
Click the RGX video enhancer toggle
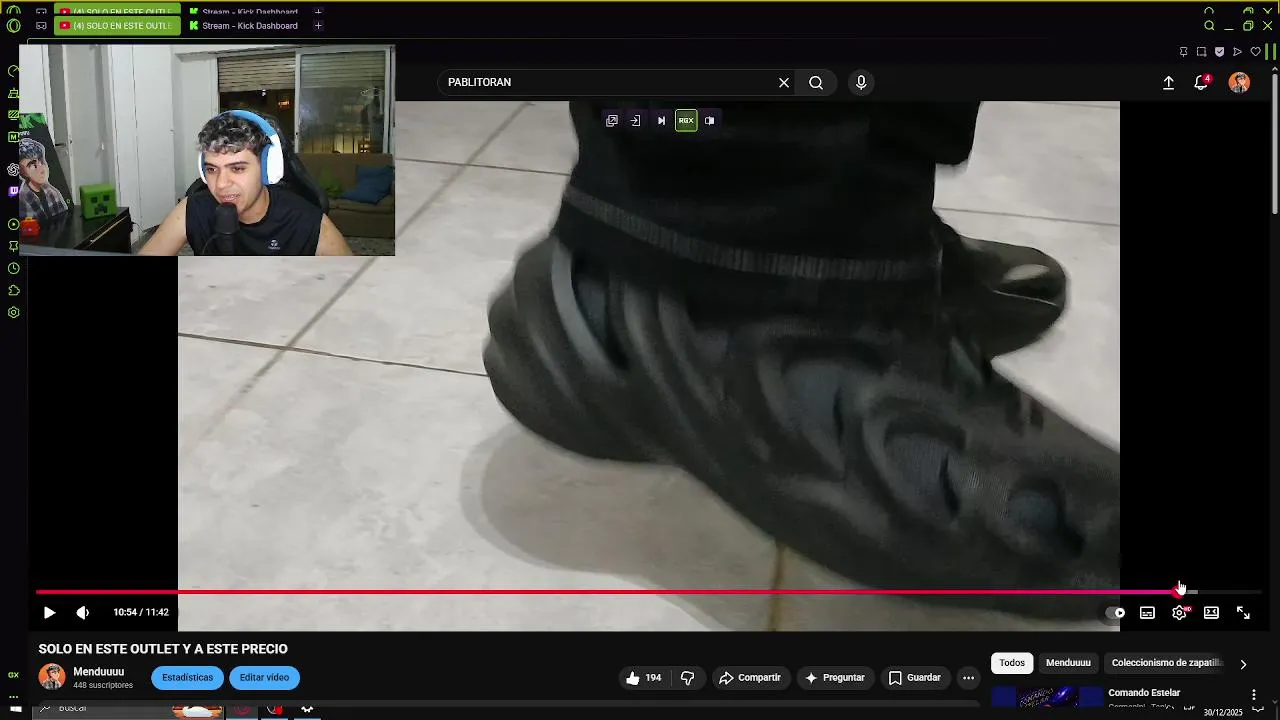[x=686, y=120]
